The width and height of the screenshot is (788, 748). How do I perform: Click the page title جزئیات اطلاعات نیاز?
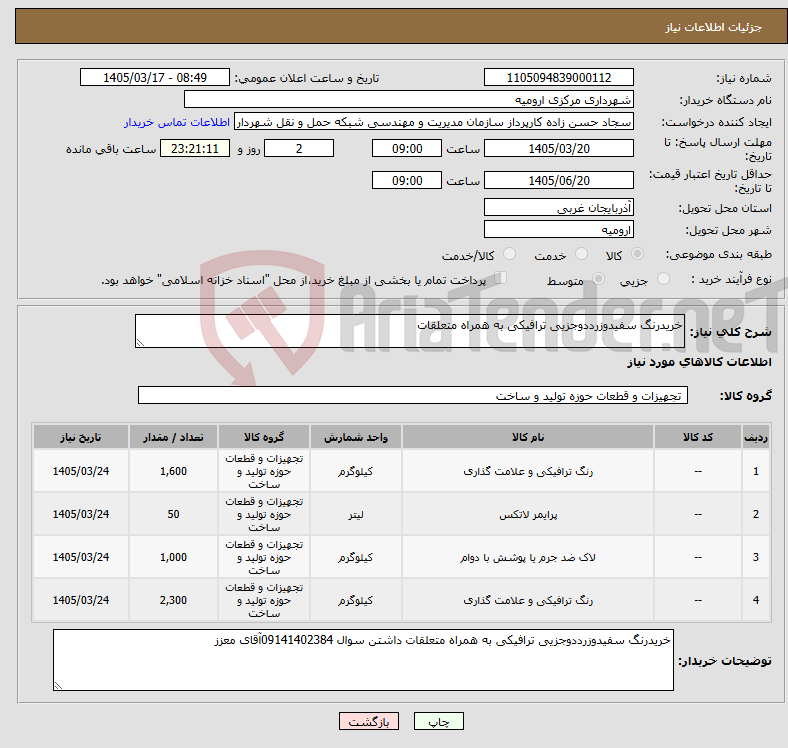[714, 27]
